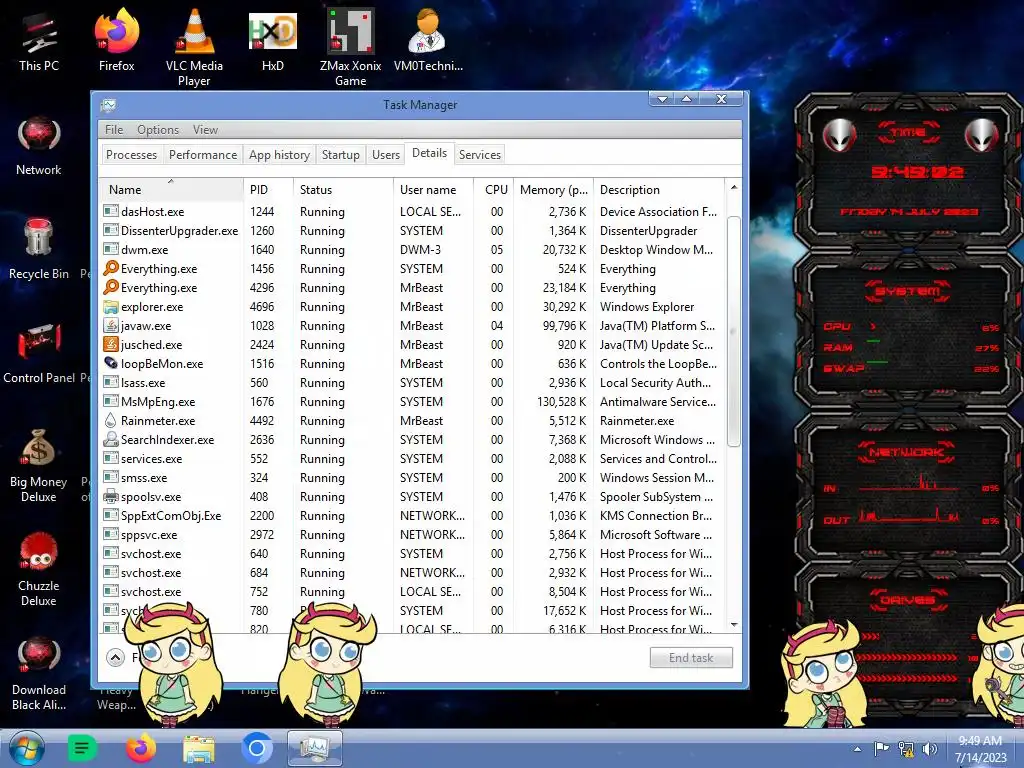The height and width of the screenshot is (768, 1024).
Task: Sort by the Memory column header
Action: pos(553,189)
